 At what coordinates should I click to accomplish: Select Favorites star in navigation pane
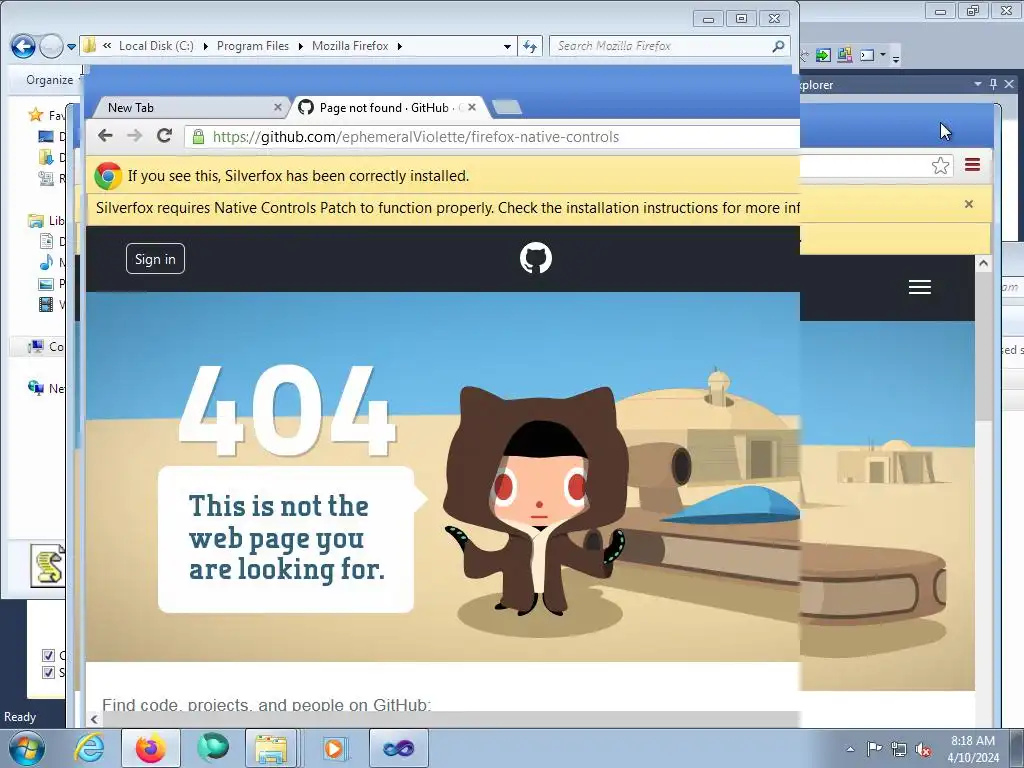click(36, 115)
